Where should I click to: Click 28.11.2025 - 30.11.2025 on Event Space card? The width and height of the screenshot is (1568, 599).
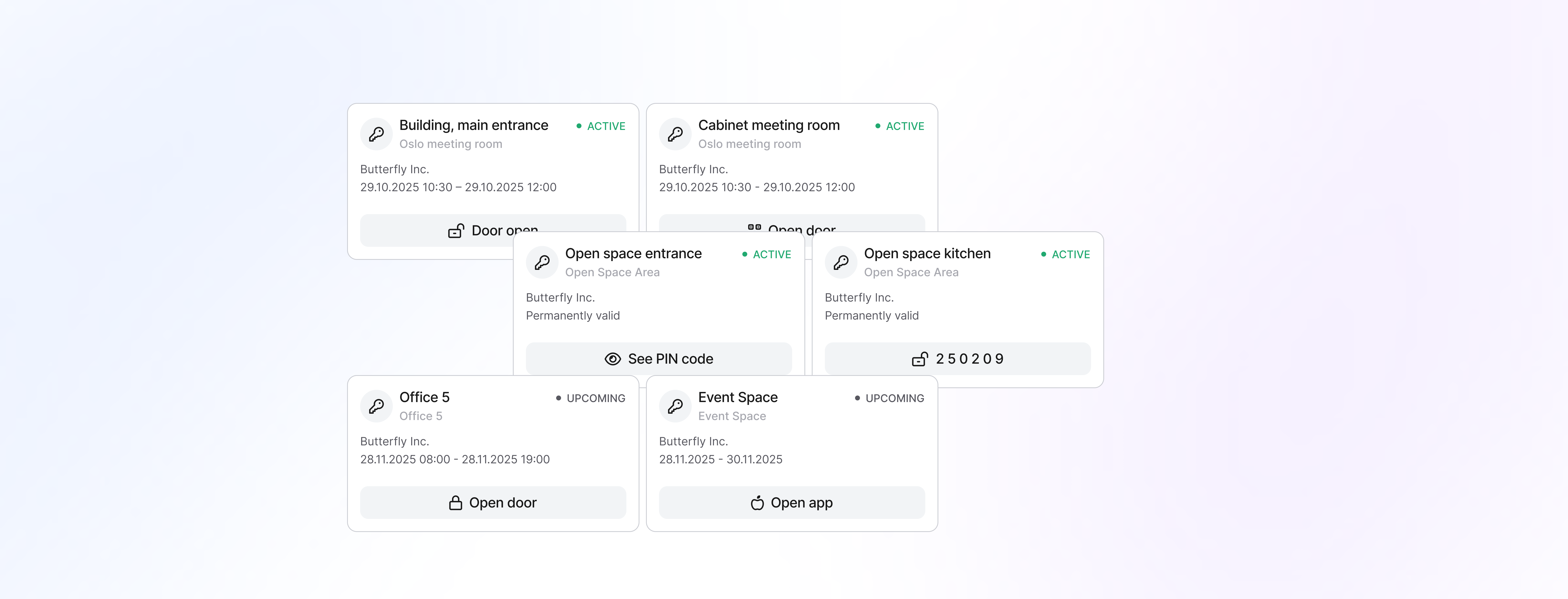[x=721, y=459]
